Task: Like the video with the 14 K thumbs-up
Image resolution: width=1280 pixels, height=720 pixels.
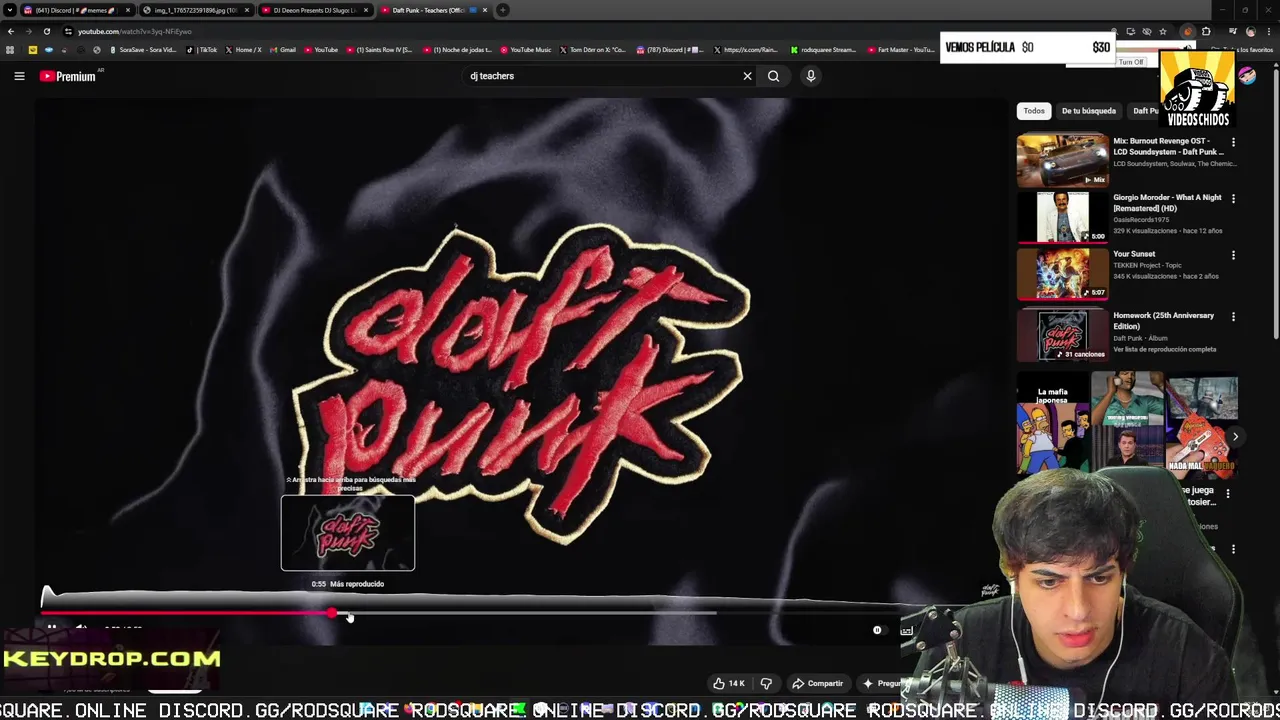Action: click(x=728, y=683)
